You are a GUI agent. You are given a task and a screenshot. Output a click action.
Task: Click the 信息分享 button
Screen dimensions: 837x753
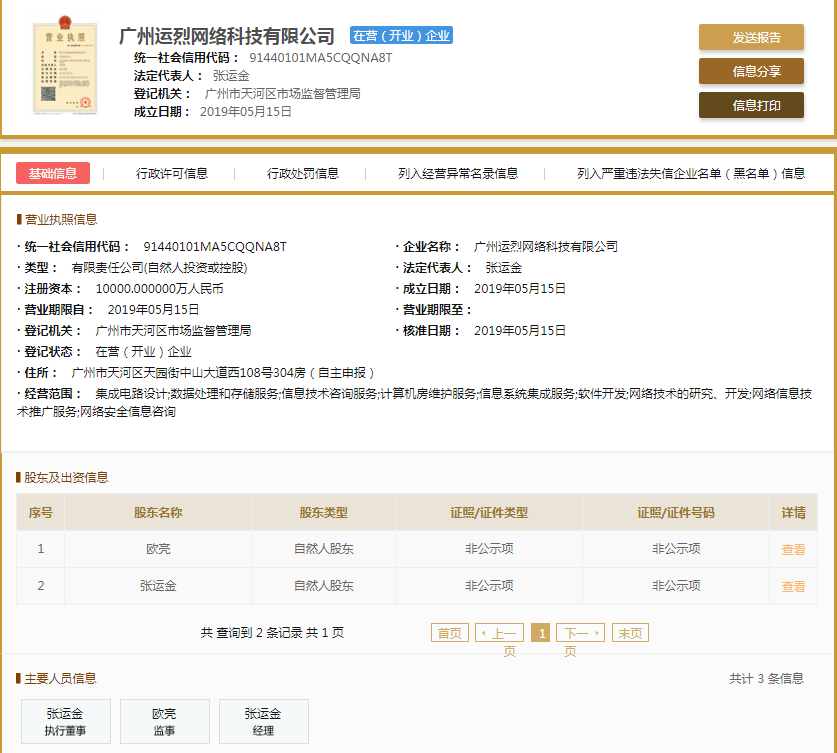coord(751,70)
